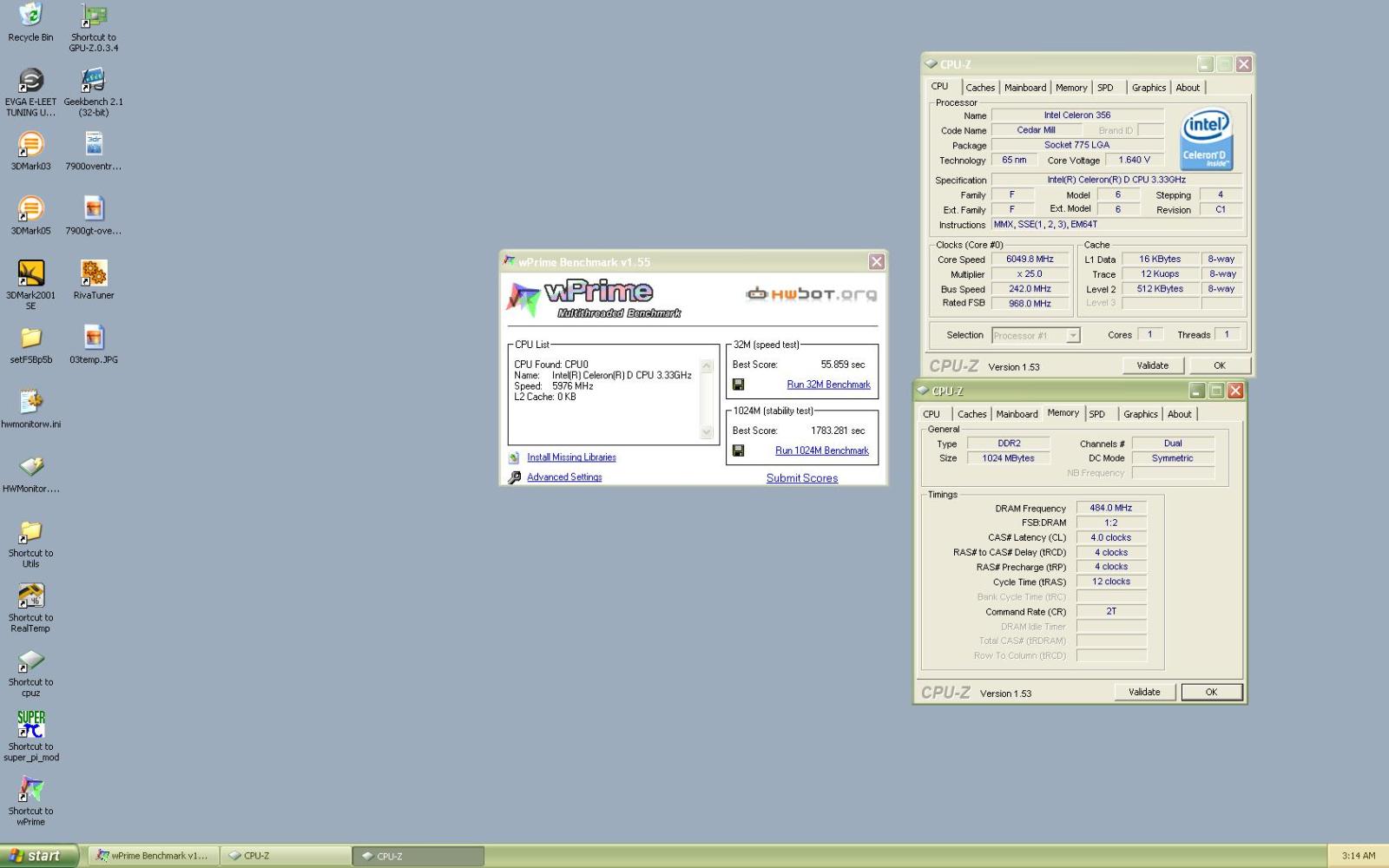Switch to Caches tab in top CPU-Z window
1389x868 pixels.
(980, 88)
